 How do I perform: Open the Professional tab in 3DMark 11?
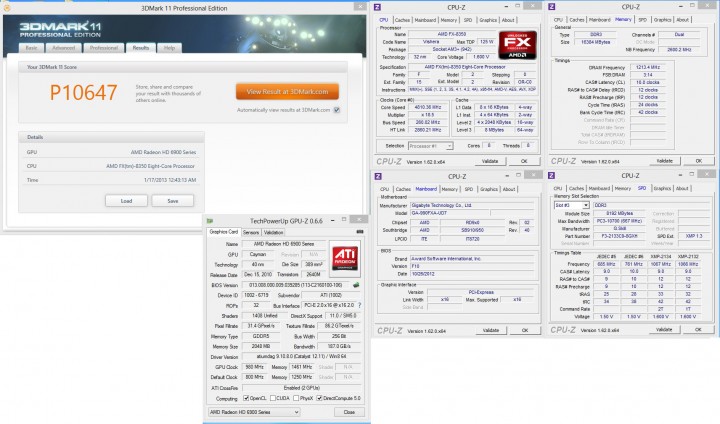(x=104, y=48)
